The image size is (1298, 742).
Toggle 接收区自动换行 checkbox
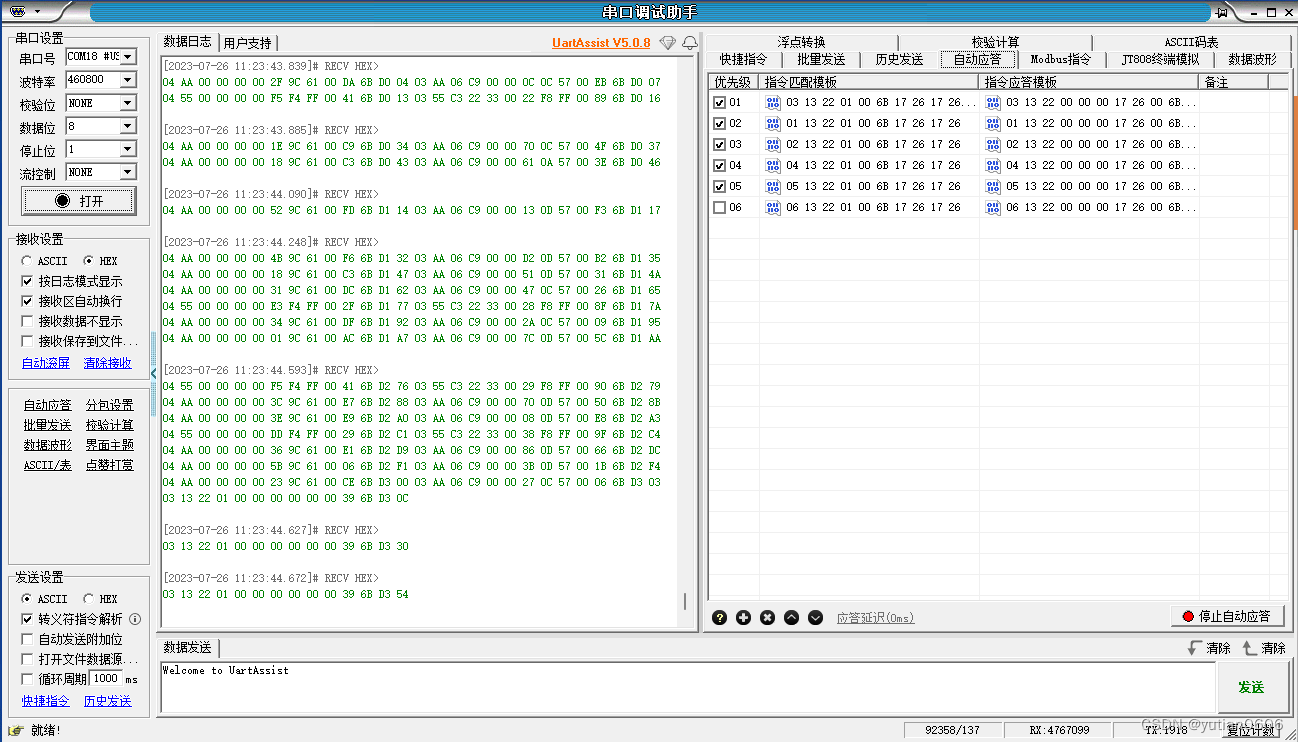[27, 301]
